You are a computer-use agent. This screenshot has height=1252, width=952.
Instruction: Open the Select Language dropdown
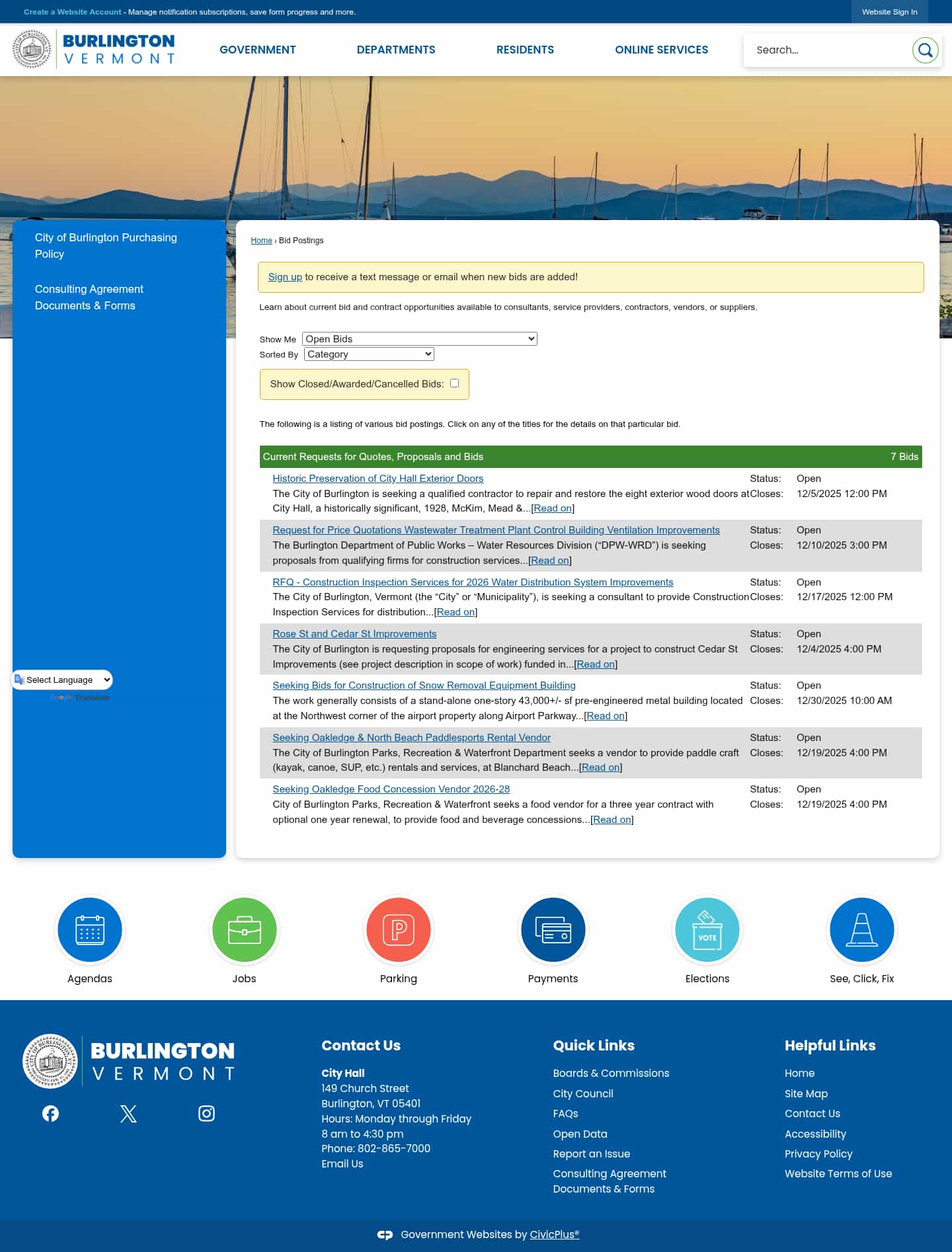pyautogui.click(x=63, y=680)
